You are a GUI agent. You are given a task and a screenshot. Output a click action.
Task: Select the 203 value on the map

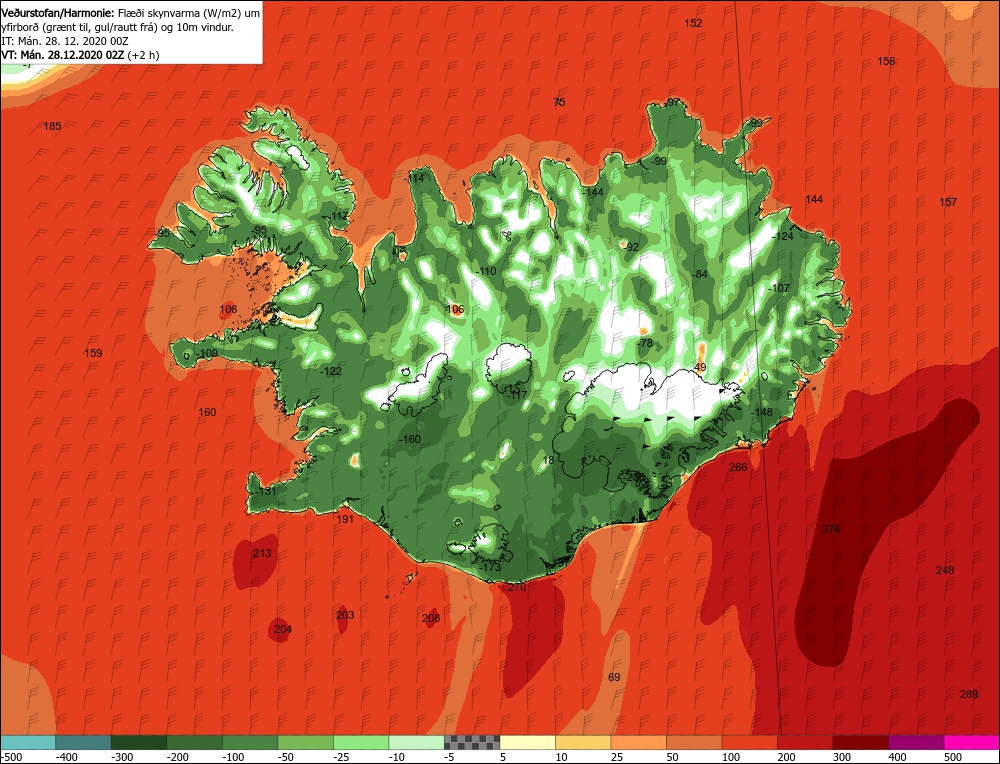tap(345, 615)
